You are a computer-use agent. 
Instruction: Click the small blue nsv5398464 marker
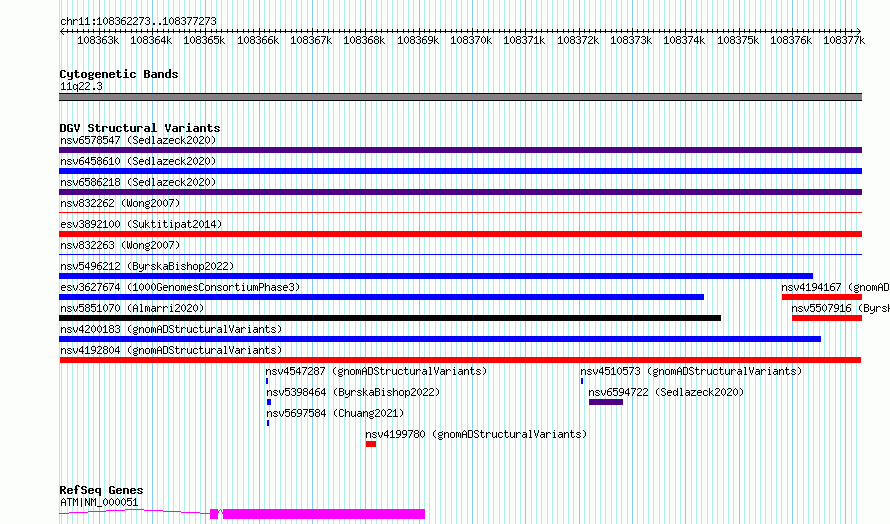click(269, 402)
